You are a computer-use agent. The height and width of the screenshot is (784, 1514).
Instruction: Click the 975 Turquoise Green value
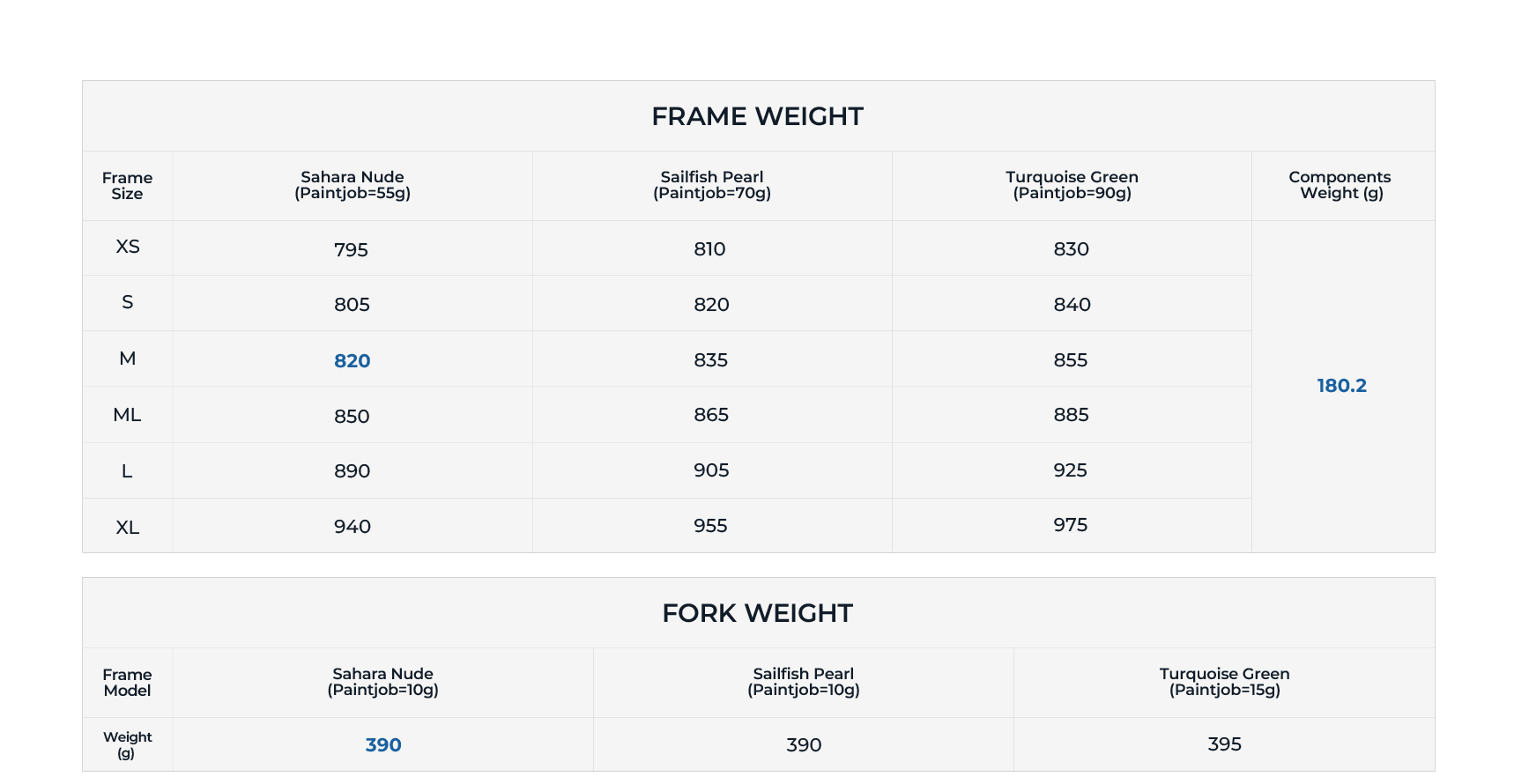[1071, 525]
